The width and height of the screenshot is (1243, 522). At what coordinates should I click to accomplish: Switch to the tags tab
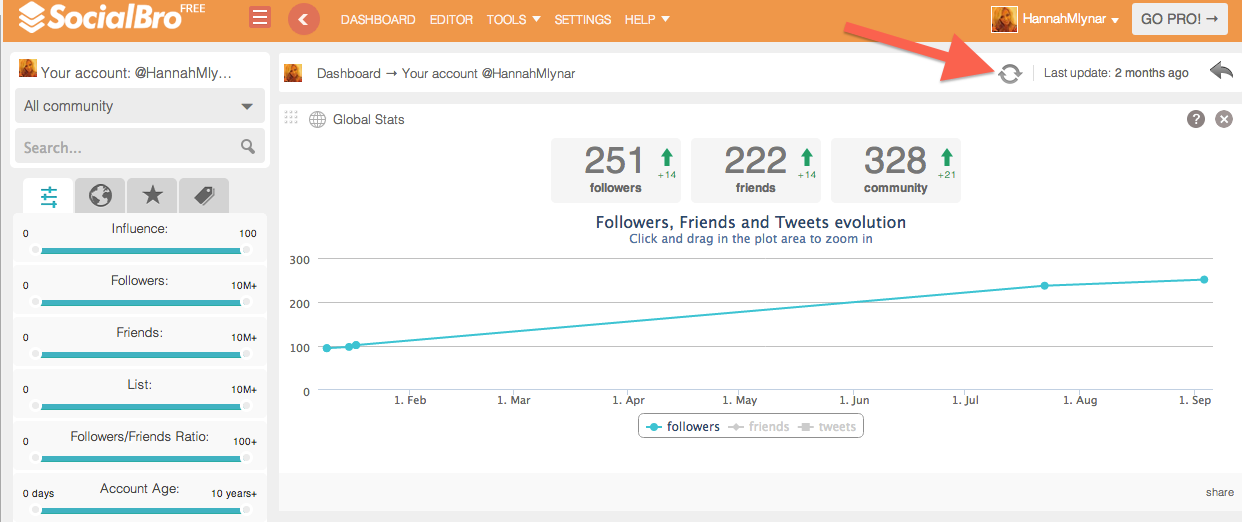[204, 195]
